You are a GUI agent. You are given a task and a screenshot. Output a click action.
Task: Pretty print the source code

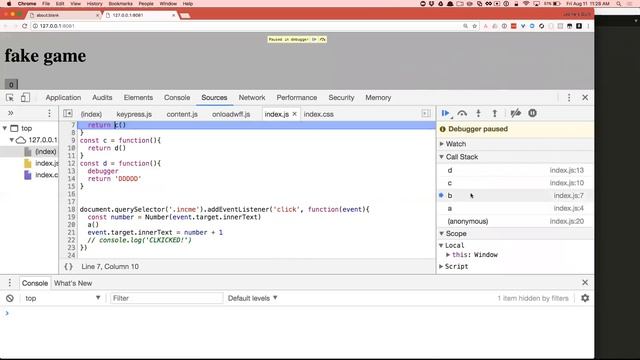[69, 267]
